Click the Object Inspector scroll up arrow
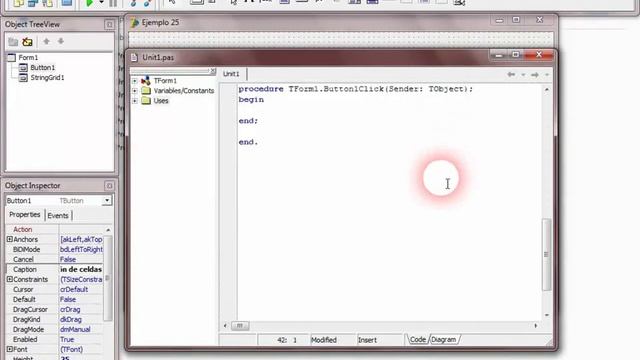 108,230
